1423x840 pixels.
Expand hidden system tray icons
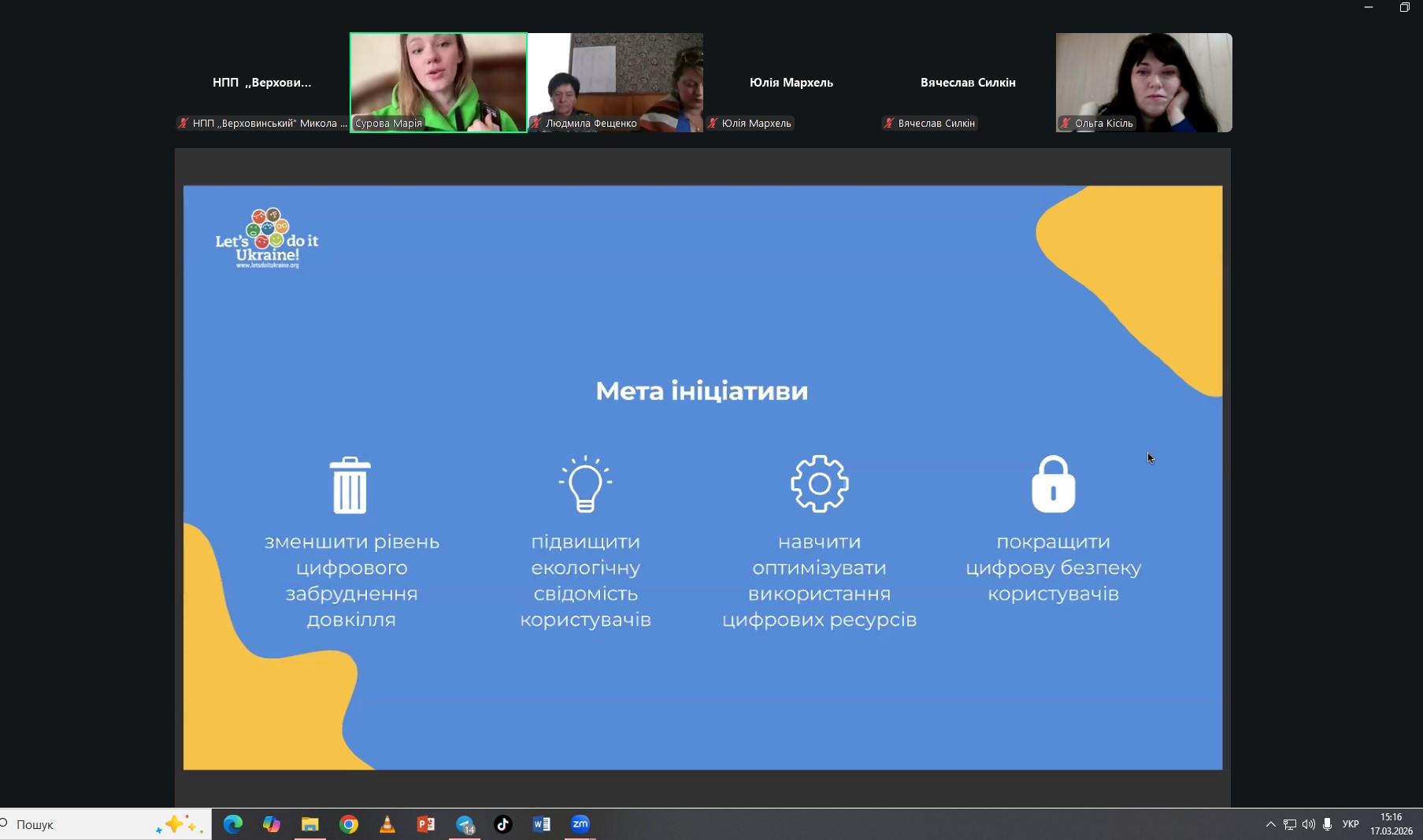(1270, 824)
